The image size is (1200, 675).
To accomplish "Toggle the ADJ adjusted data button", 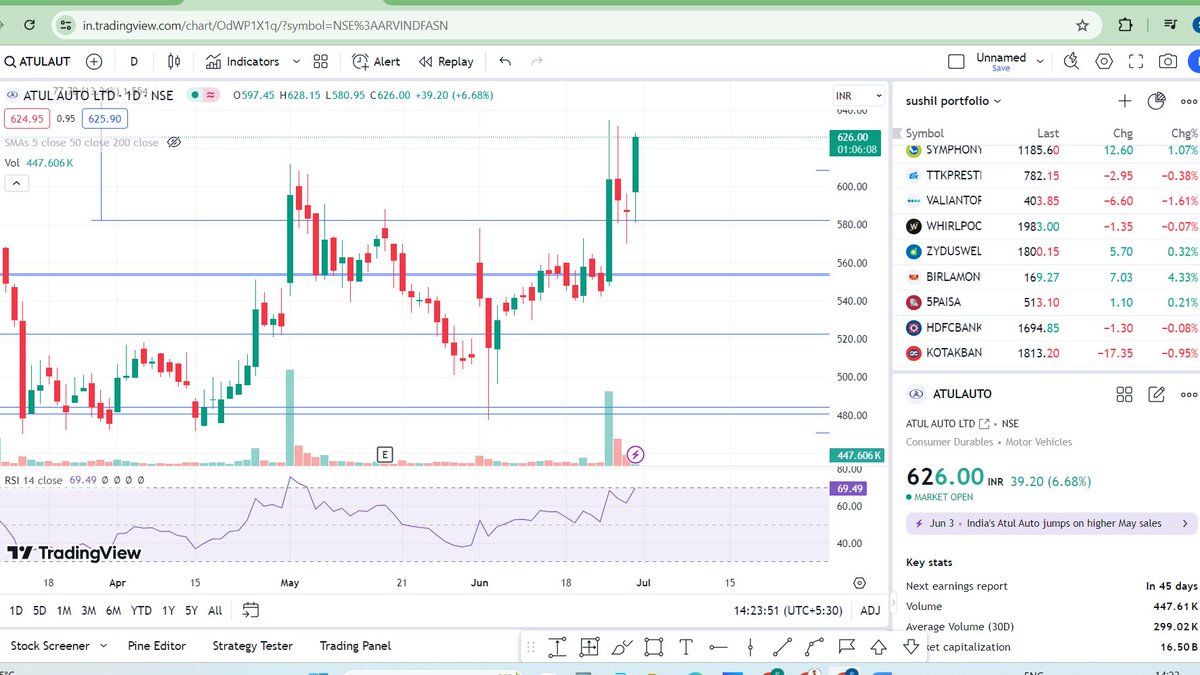I will point(870,610).
